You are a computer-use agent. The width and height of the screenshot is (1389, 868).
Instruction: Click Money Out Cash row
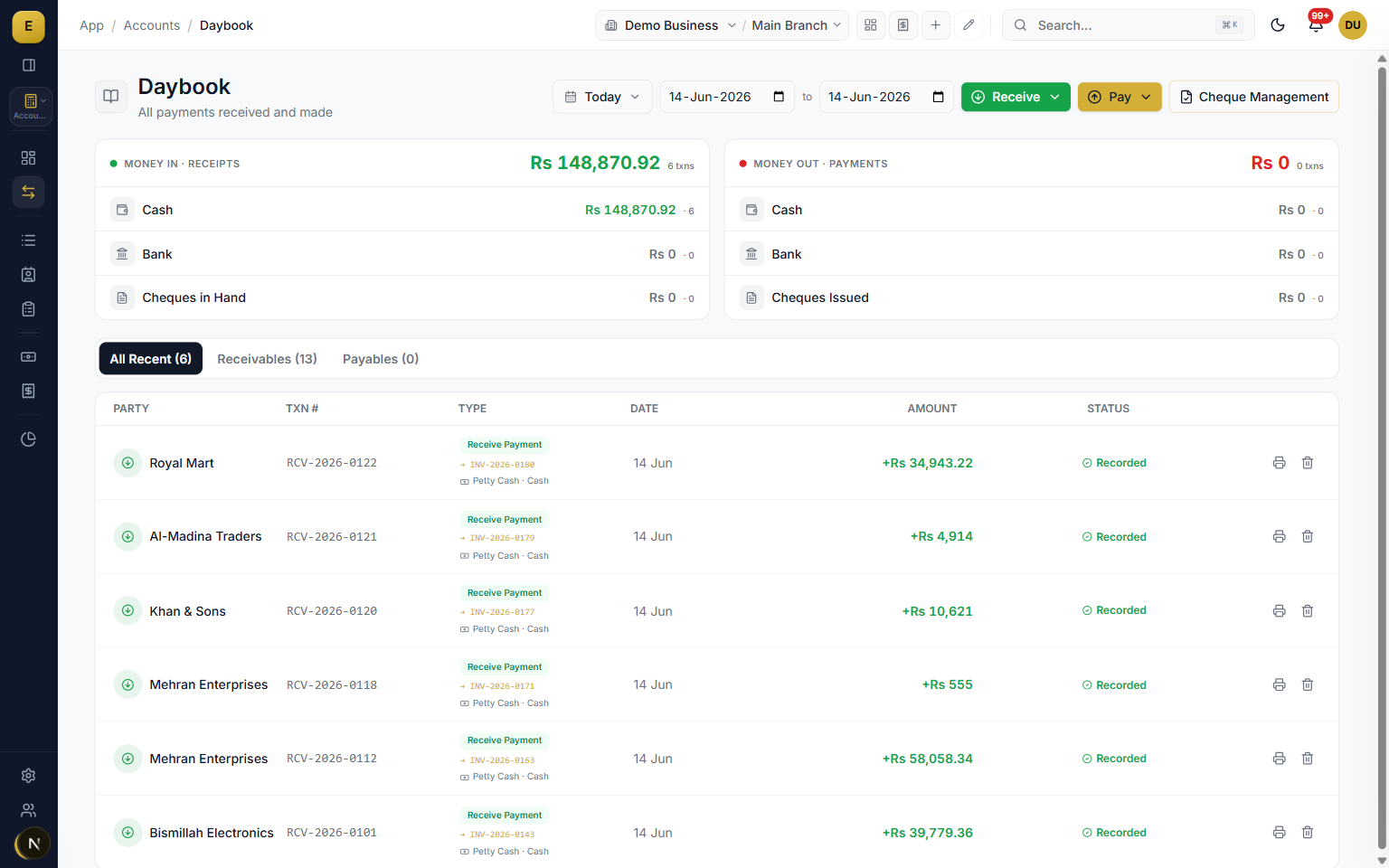(1032, 210)
